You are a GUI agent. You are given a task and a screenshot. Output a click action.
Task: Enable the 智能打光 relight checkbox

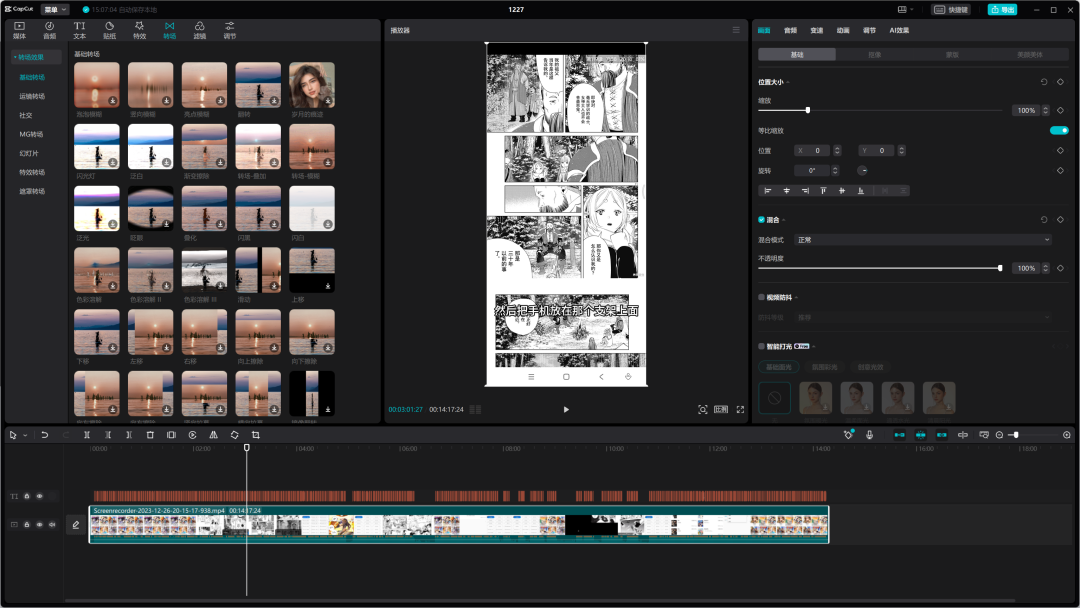[x=761, y=346]
